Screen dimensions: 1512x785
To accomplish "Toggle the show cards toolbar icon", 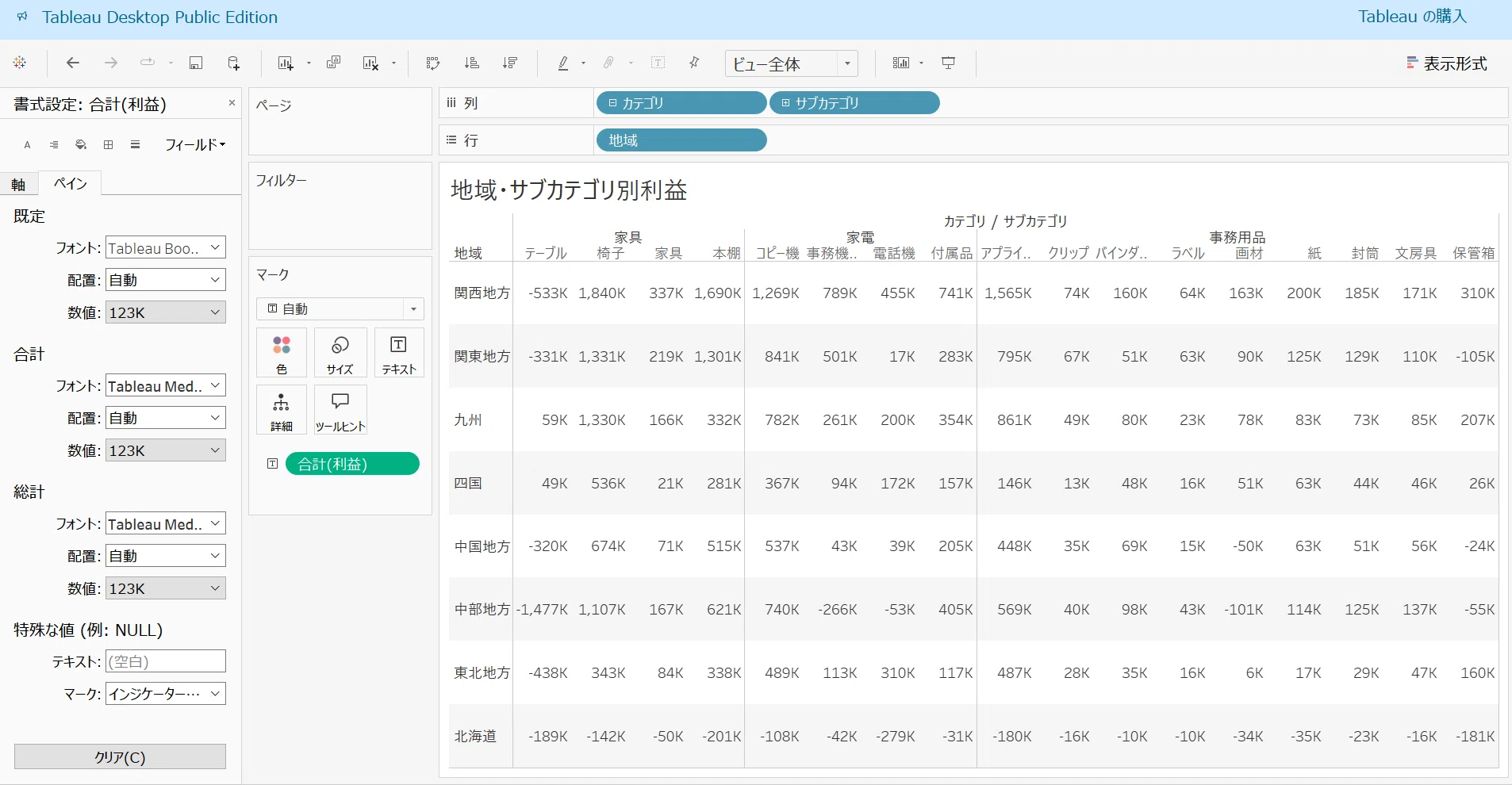I will click(x=901, y=63).
